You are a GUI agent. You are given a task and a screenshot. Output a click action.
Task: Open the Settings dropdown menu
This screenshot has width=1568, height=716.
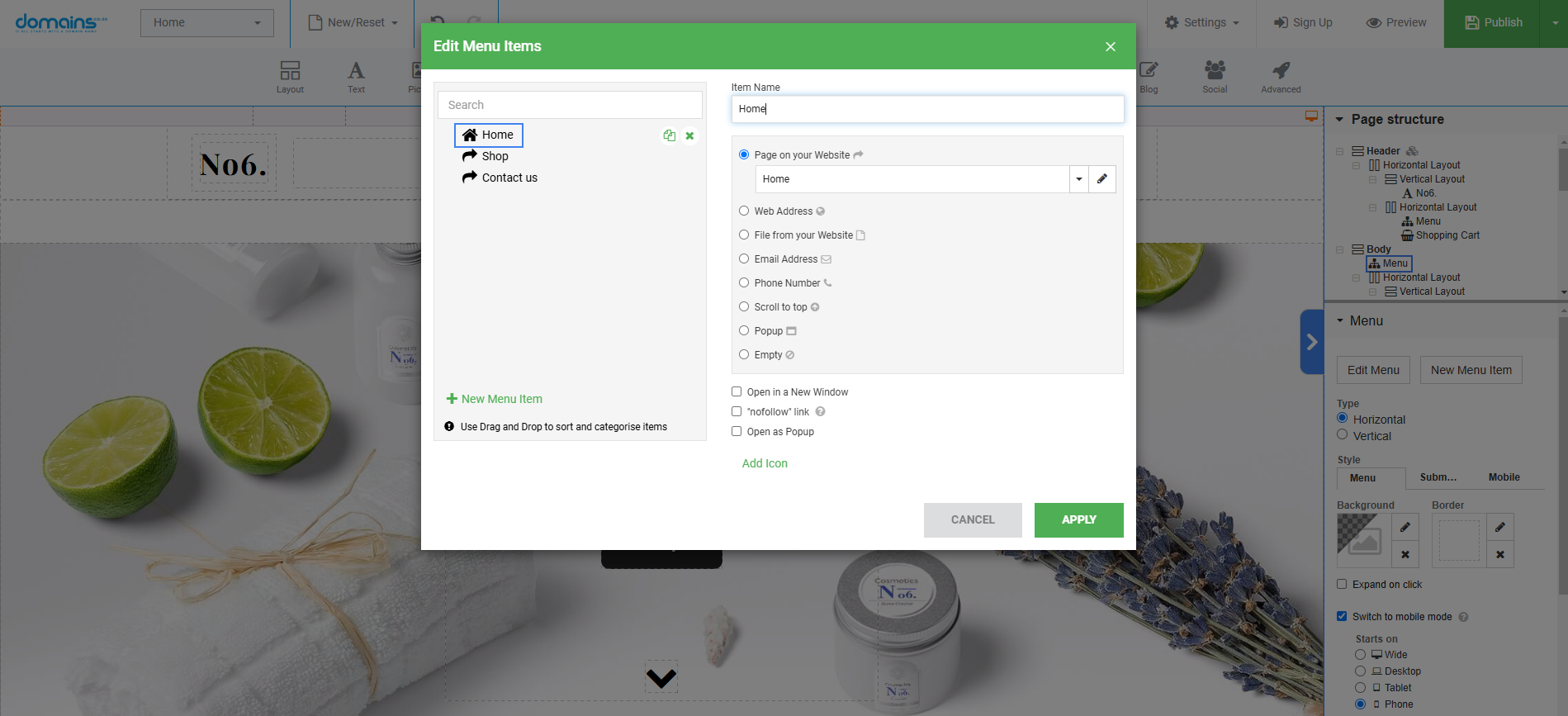point(1201,23)
